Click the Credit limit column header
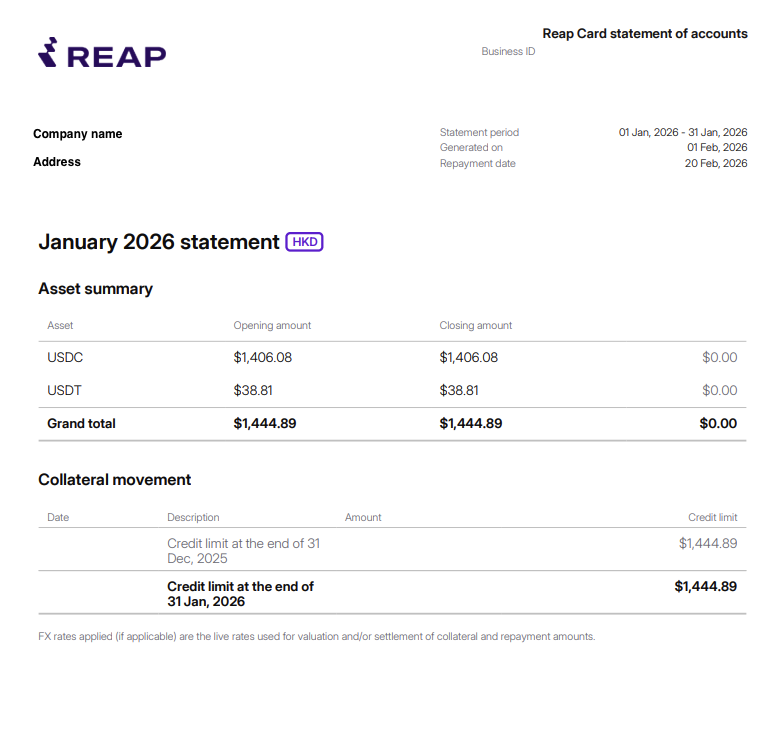 pos(712,517)
